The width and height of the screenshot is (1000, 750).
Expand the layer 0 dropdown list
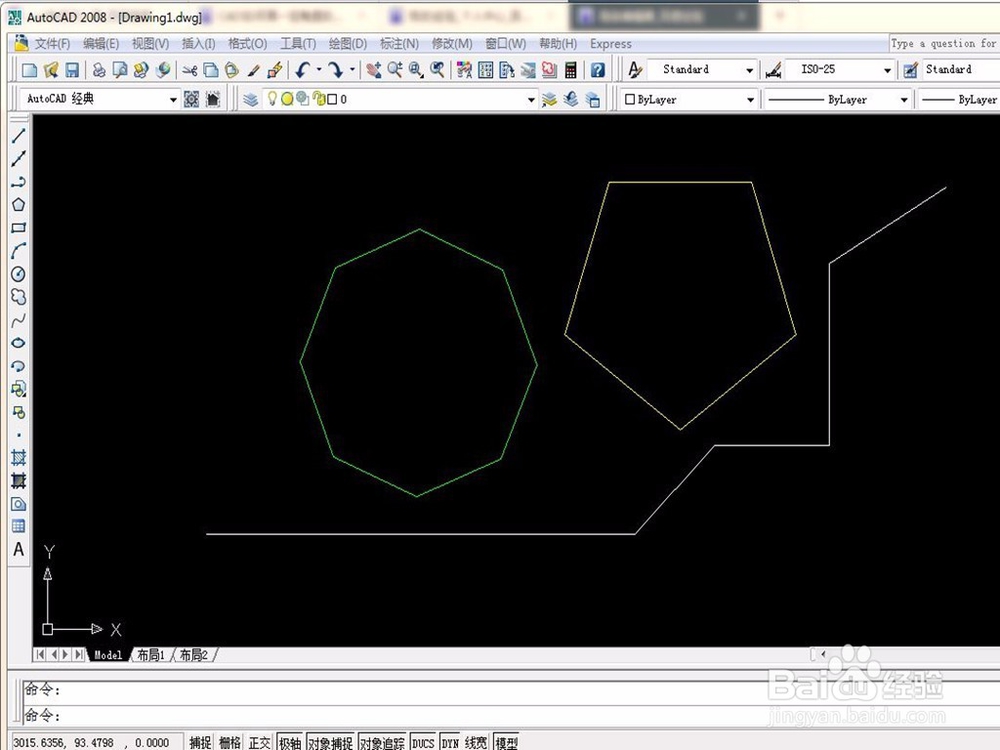point(531,99)
